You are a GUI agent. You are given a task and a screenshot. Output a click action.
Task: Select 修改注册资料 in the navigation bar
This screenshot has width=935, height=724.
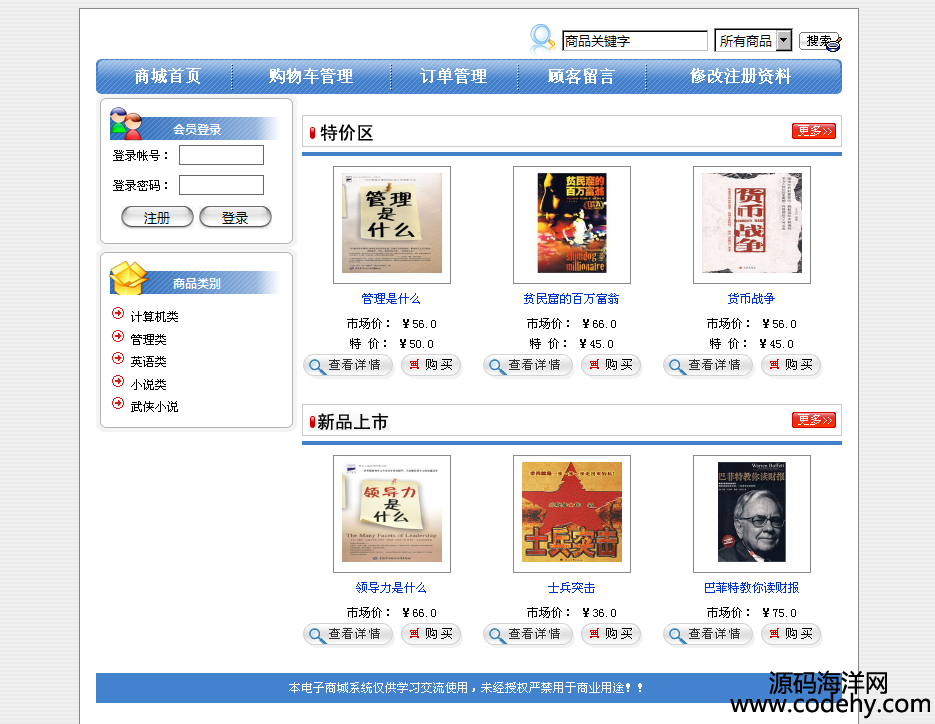tap(740, 76)
